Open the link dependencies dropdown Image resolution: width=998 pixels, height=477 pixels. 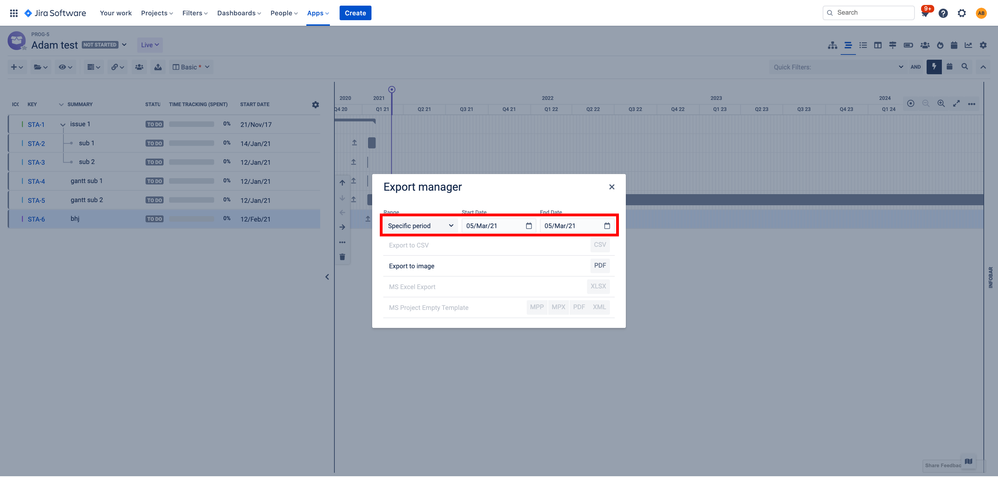click(117, 67)
